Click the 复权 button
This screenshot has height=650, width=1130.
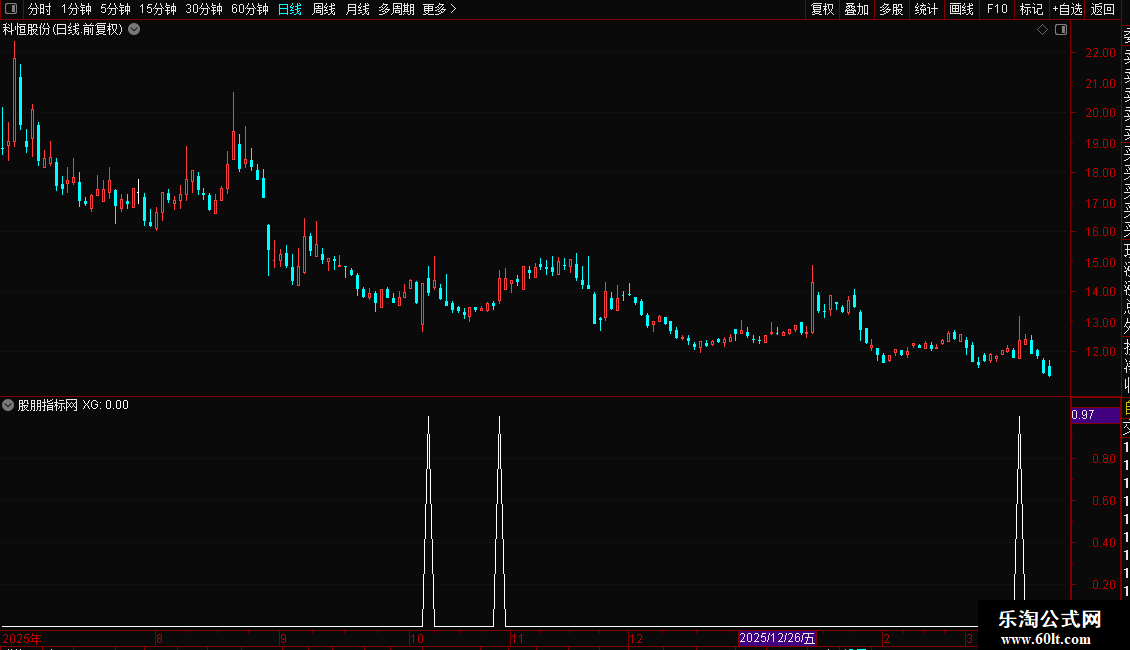pos(822,9)
